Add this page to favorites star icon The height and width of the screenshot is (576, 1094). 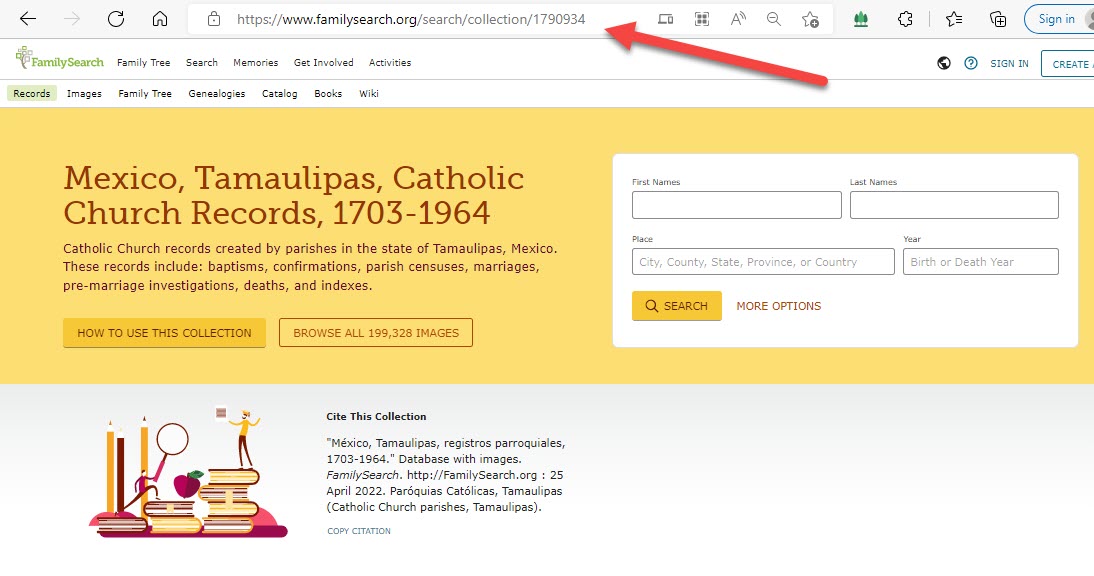pyautogui.click(x=810, y=20)
